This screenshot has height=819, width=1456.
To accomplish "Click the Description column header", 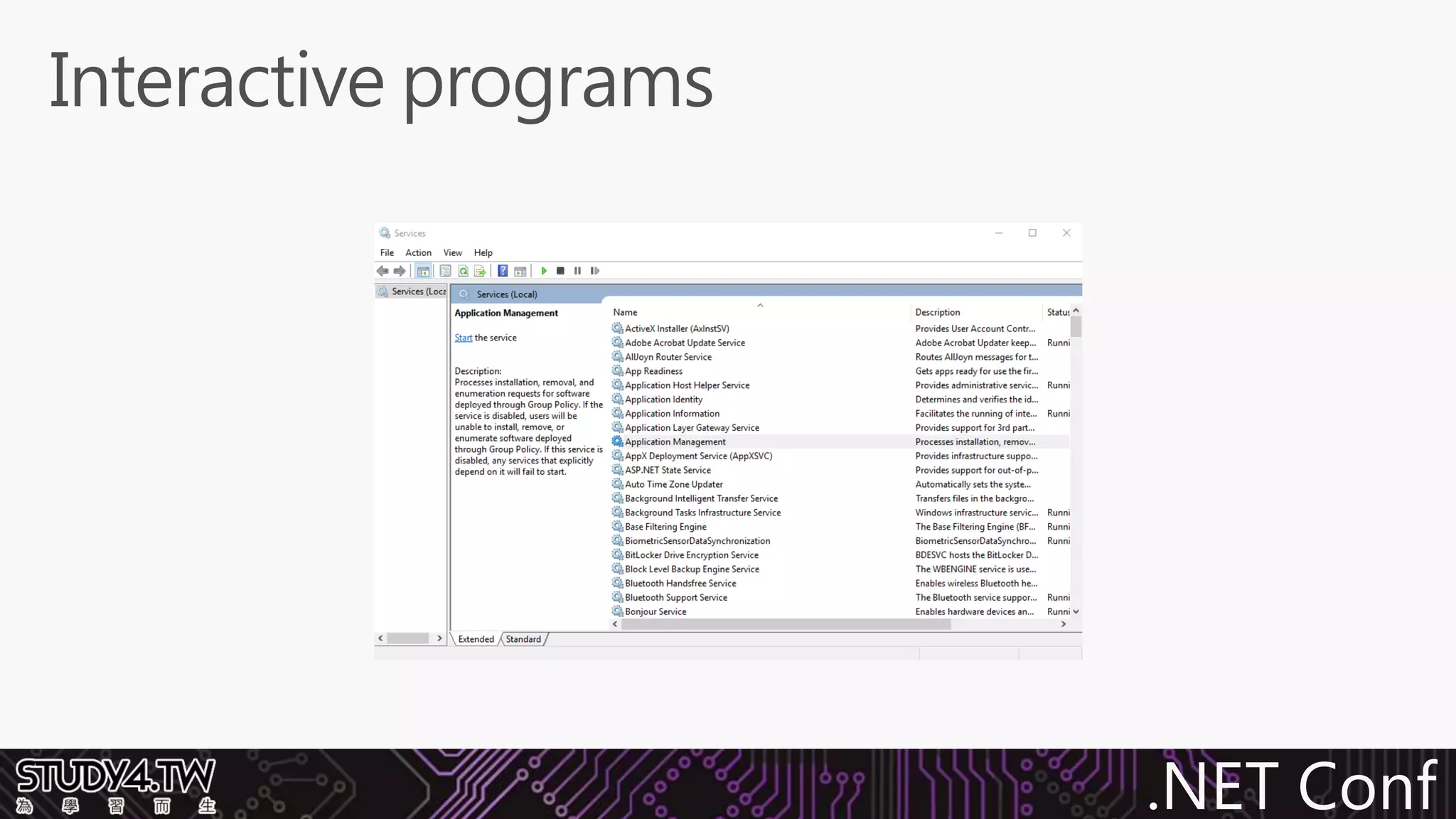I will 937,312.
